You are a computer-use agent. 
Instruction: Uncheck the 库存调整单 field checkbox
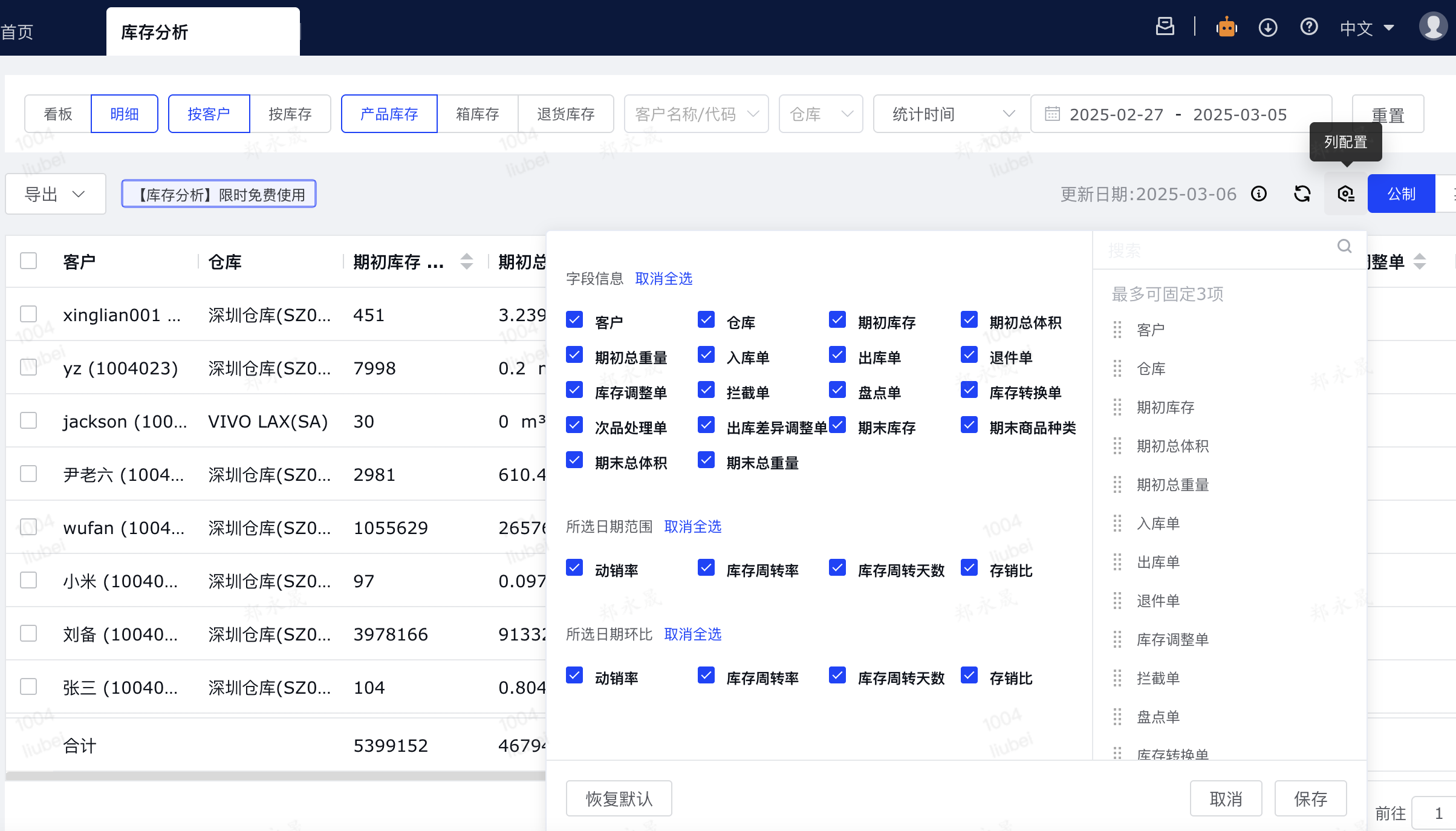pos(574,389)
